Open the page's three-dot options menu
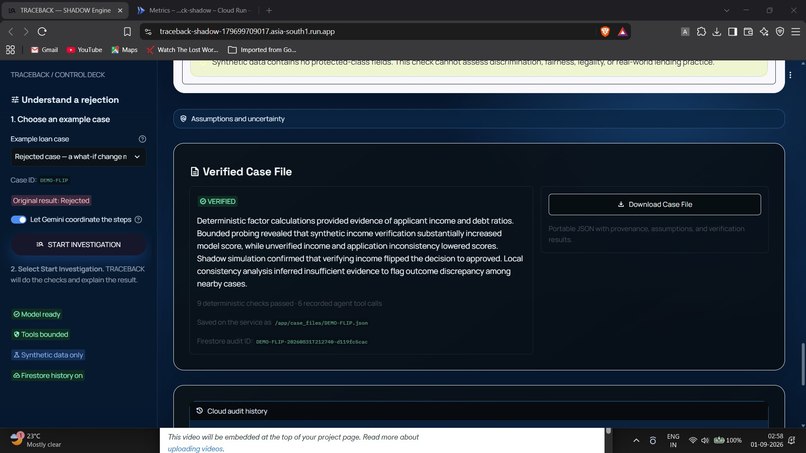The image size is (806, 453). 790,75
